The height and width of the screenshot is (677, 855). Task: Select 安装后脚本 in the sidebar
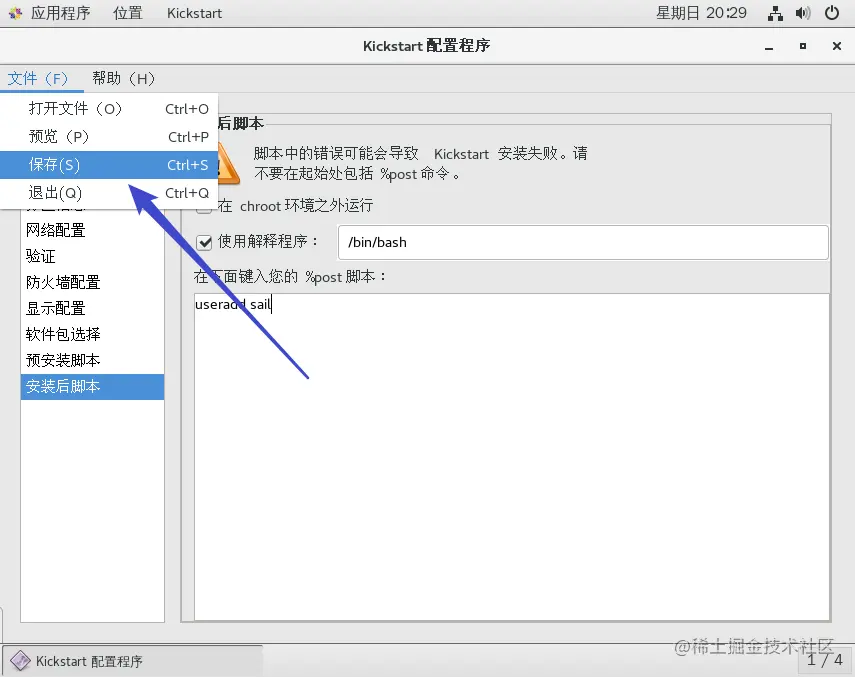(x=92, y=386)
